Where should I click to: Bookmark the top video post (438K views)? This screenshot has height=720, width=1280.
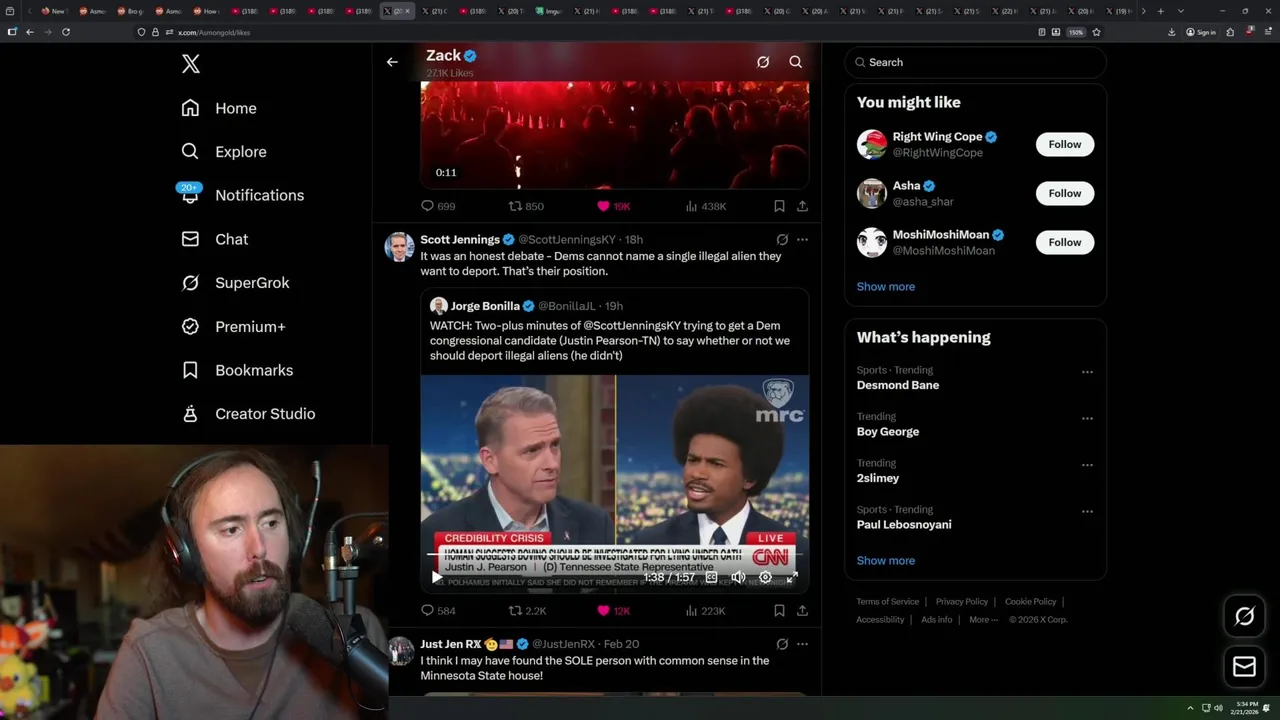(779, 206)
